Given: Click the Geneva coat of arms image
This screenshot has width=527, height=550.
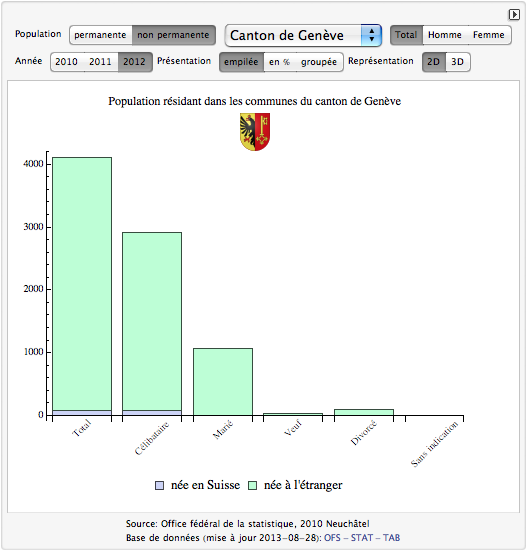Looking at the screenshot, I should coord(255,132).
